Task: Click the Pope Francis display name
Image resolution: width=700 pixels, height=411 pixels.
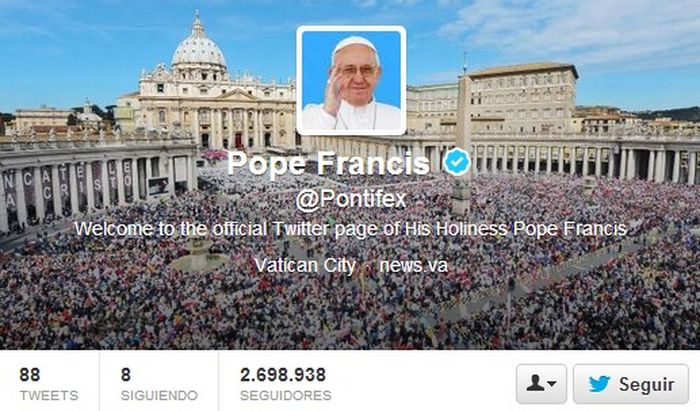Action: [x=328, y=163]
